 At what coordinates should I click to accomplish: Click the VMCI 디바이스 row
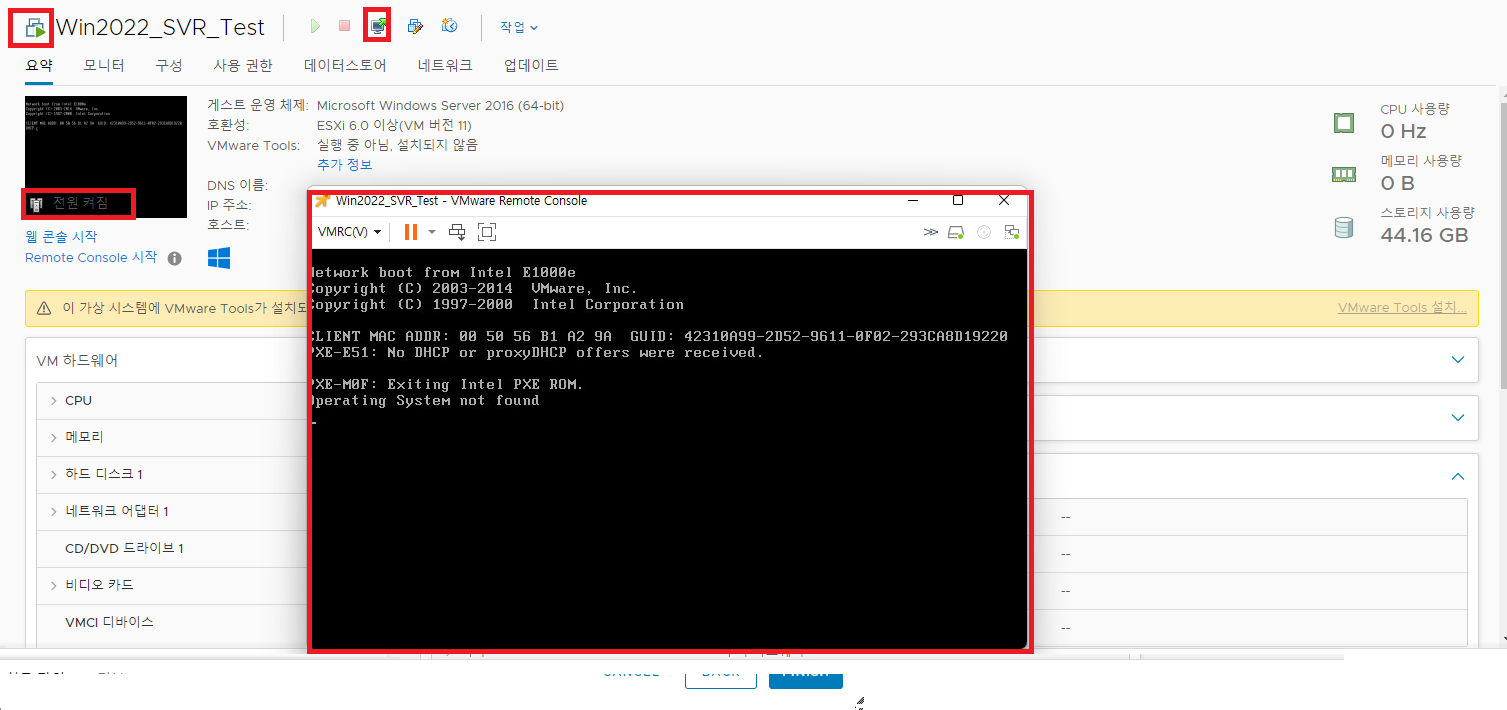click(x=171, y=622)
